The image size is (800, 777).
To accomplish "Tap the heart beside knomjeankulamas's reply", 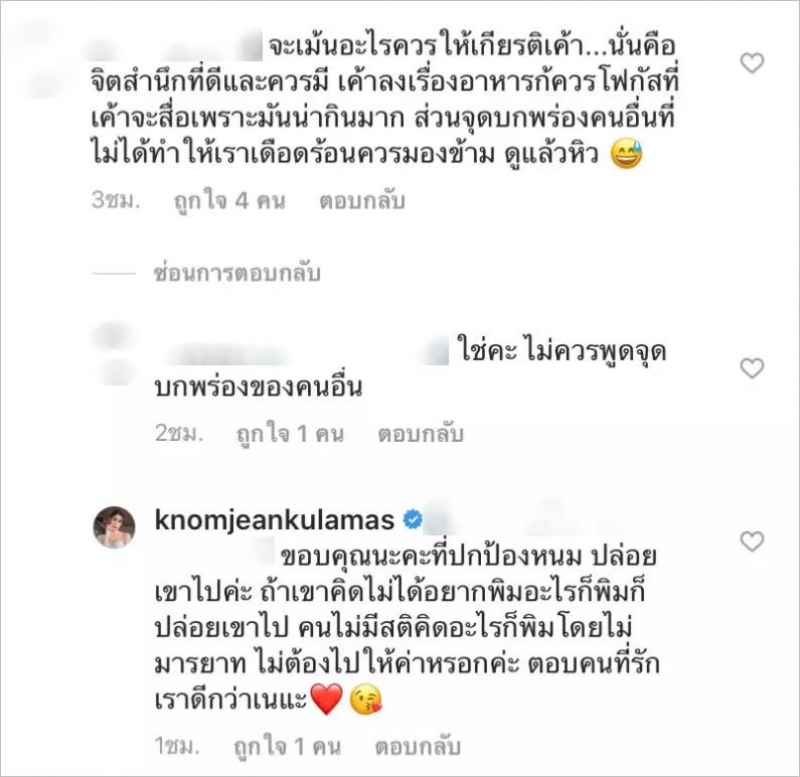I will 752,541.
